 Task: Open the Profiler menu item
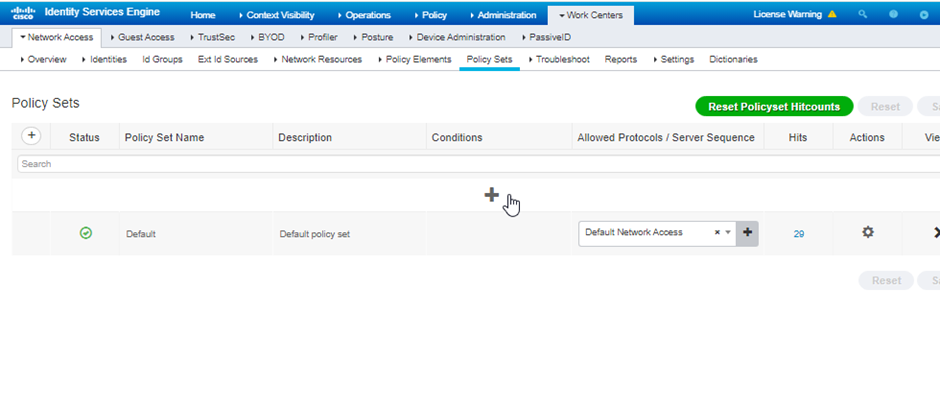point(320,37)
